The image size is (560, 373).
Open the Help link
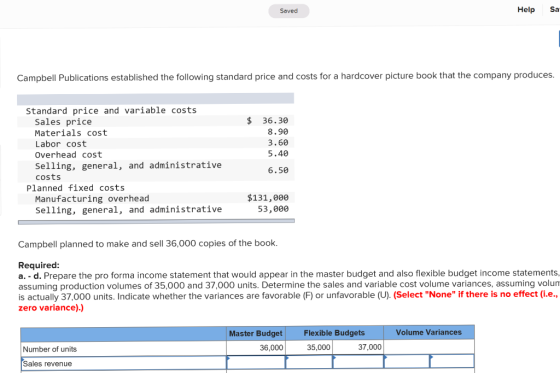526,10
